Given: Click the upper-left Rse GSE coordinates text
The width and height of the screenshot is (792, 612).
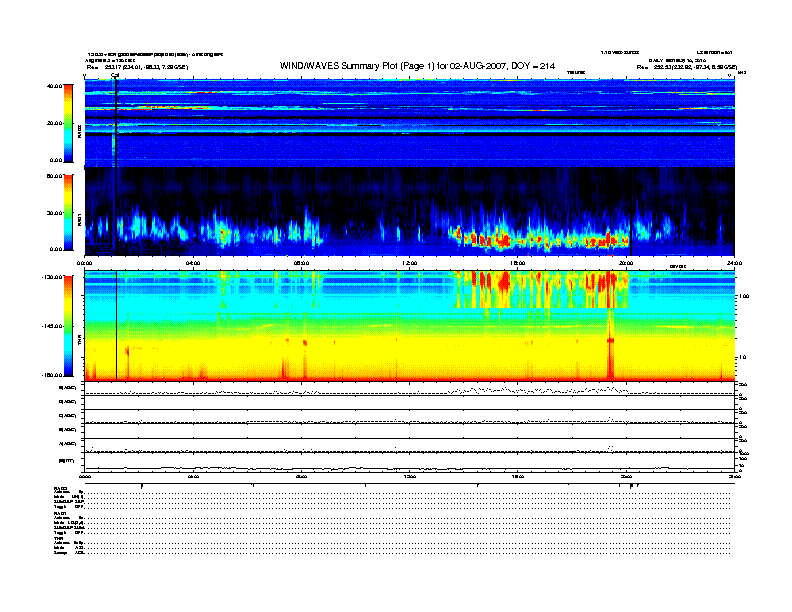Looking at the screenshot, I should 137,67.
